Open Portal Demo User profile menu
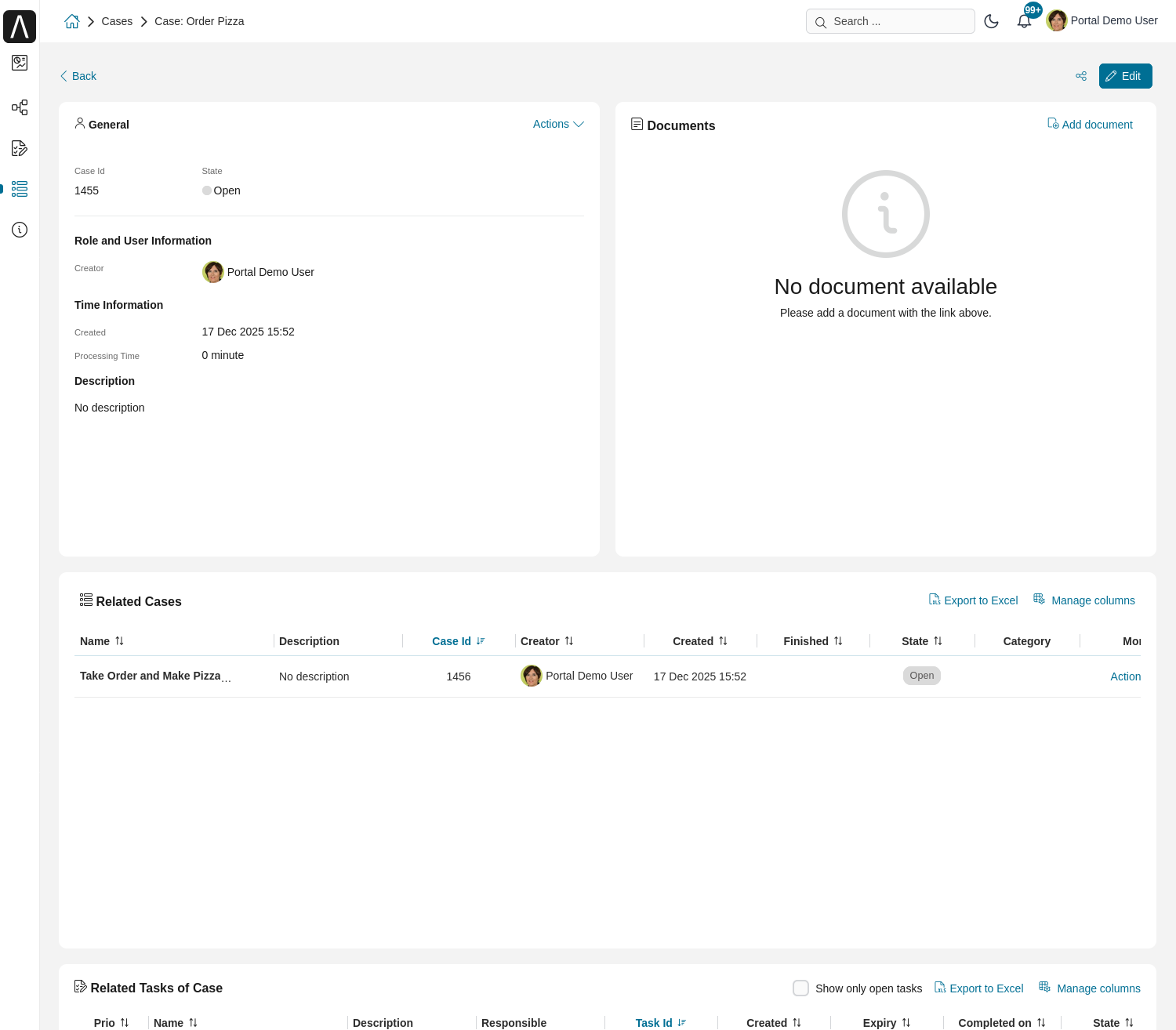The height and width of the screenshot is (1030, 1176). [1102, 21]
